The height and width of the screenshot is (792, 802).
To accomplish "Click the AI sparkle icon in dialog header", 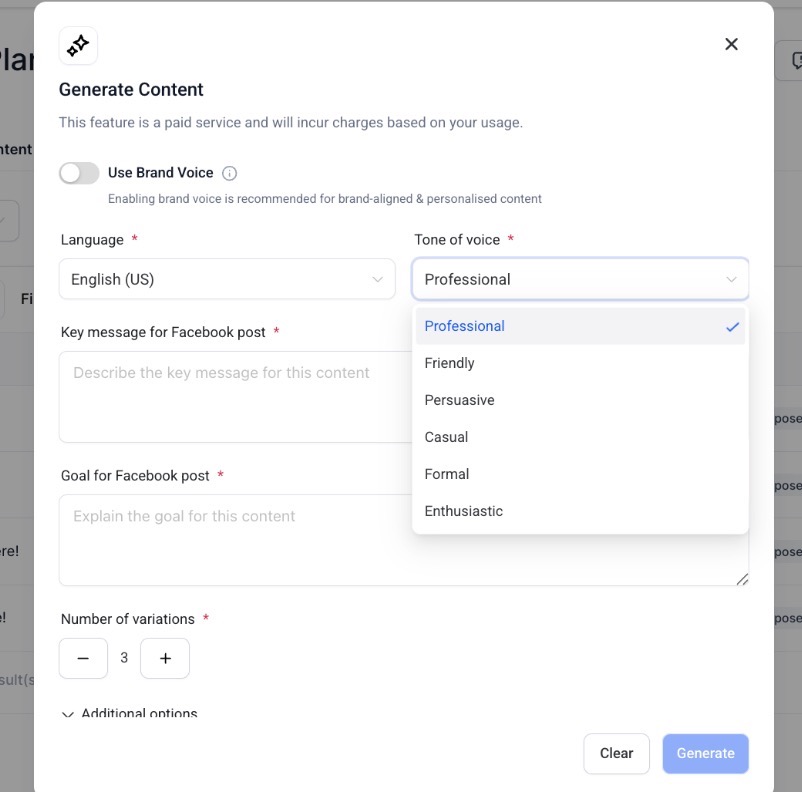I will pyautogui.click(x=78, y=46).
